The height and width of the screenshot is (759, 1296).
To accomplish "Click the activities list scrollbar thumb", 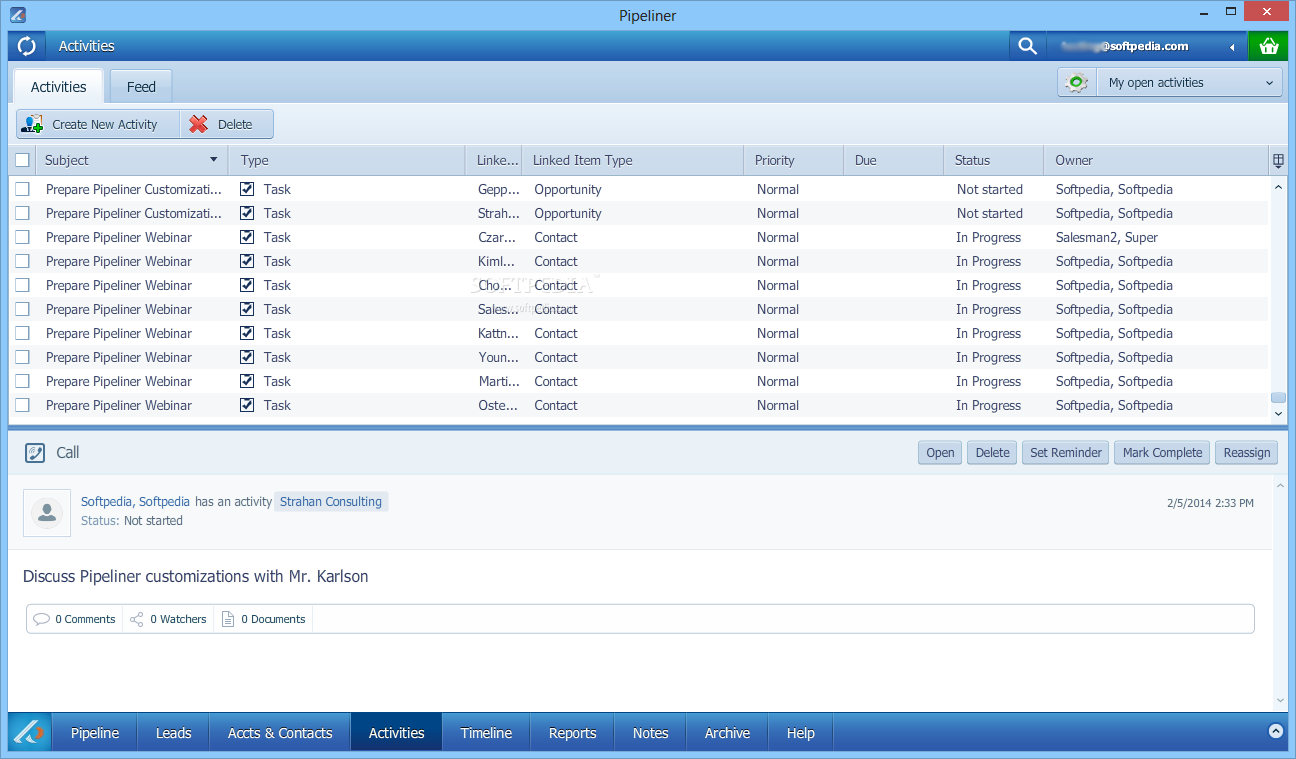I will 1278,398.
